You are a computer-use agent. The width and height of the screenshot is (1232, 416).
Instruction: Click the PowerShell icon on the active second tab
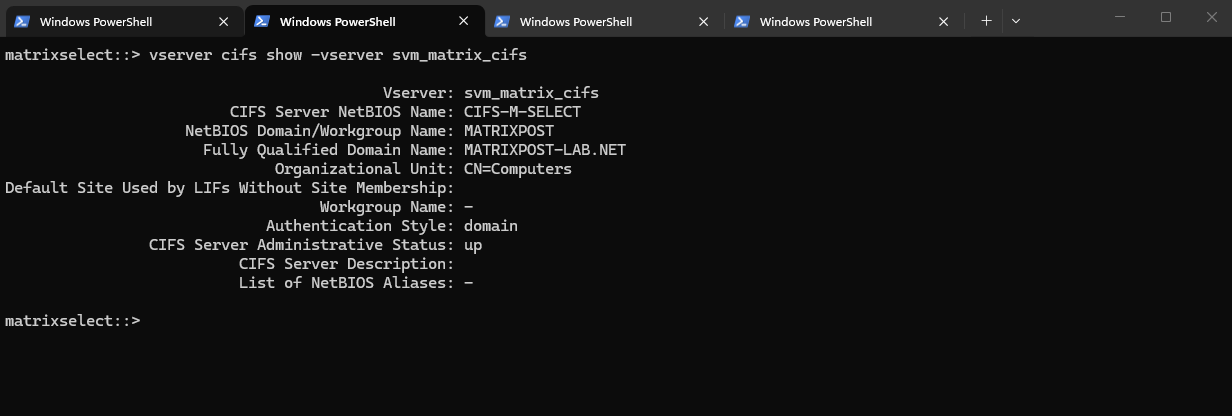coord(262,21)
